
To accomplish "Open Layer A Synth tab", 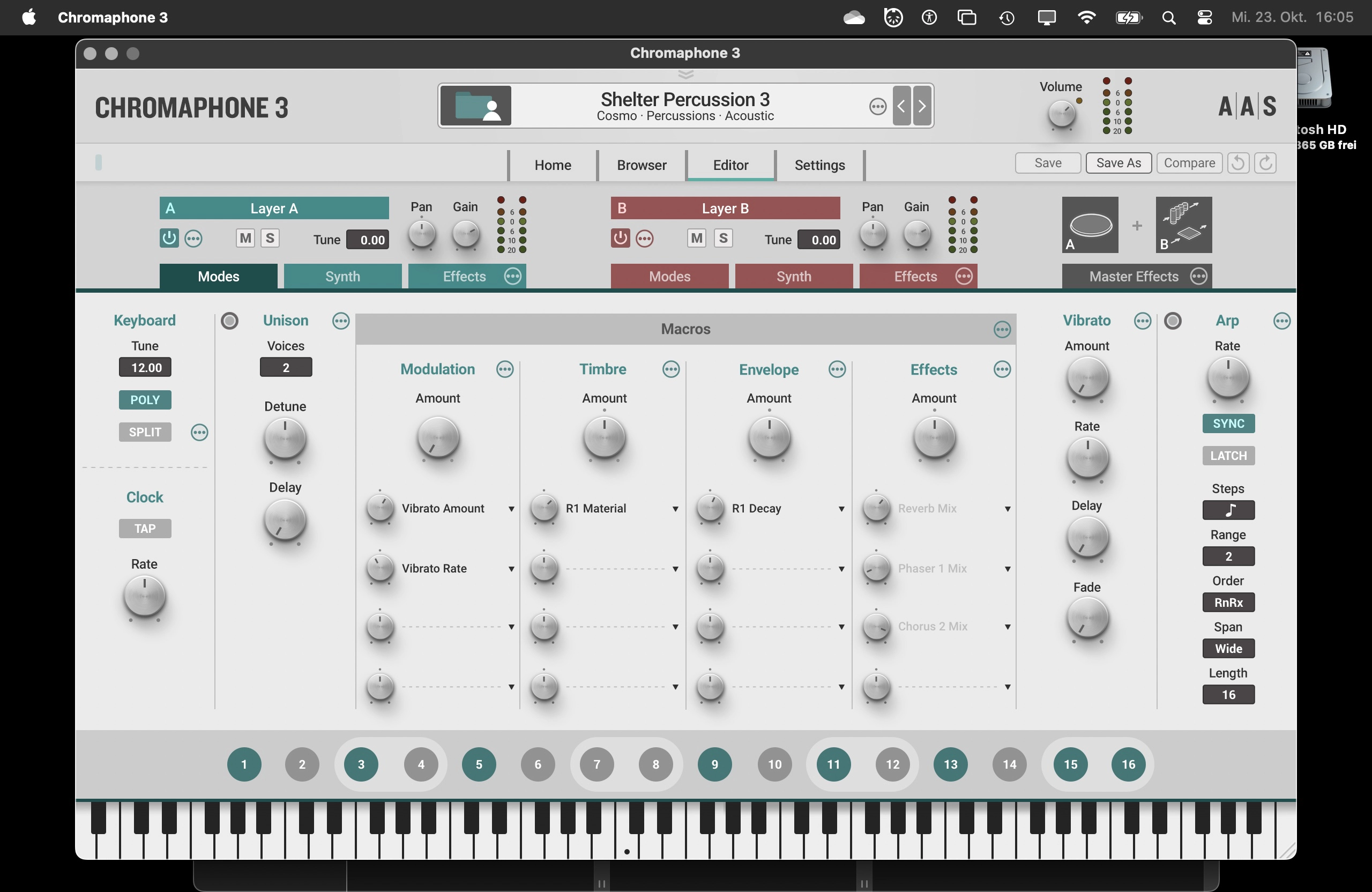I will pyautogui.click(x=342, y=276).
